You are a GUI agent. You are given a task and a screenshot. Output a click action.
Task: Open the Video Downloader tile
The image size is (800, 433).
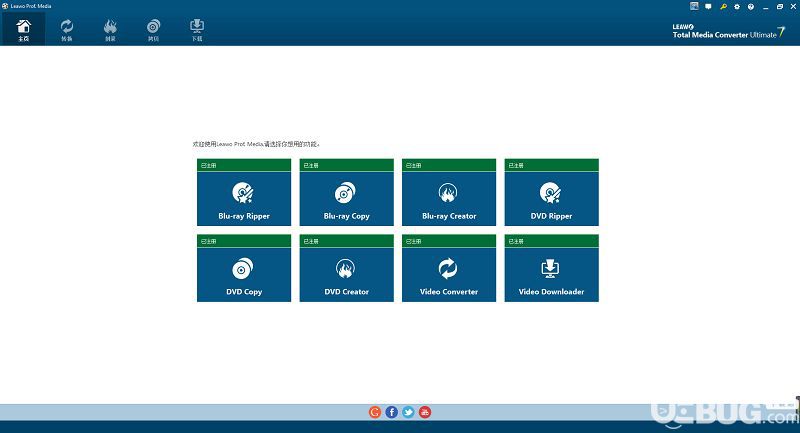click(552, 268)
